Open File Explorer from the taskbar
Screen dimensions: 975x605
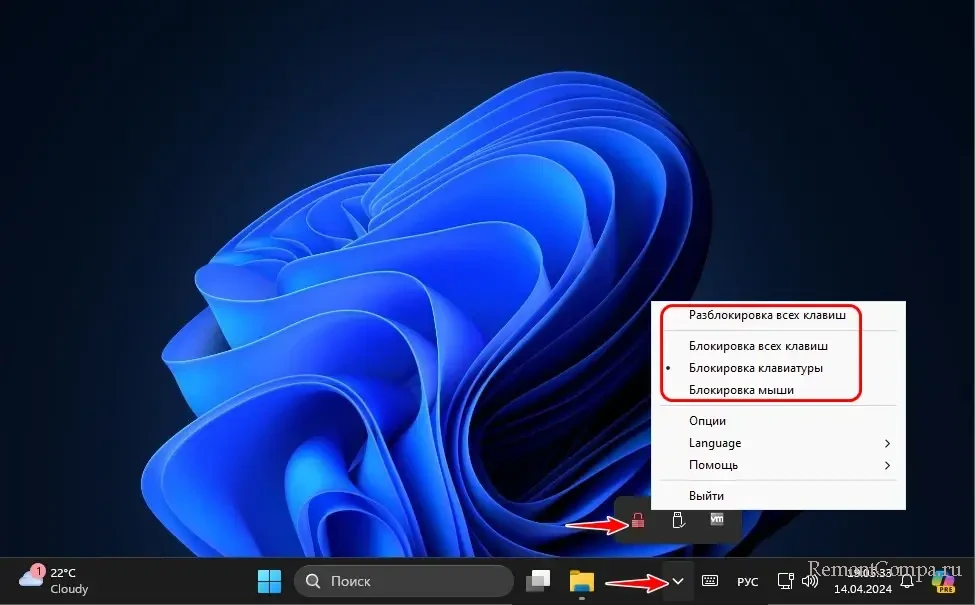(582, 581)
